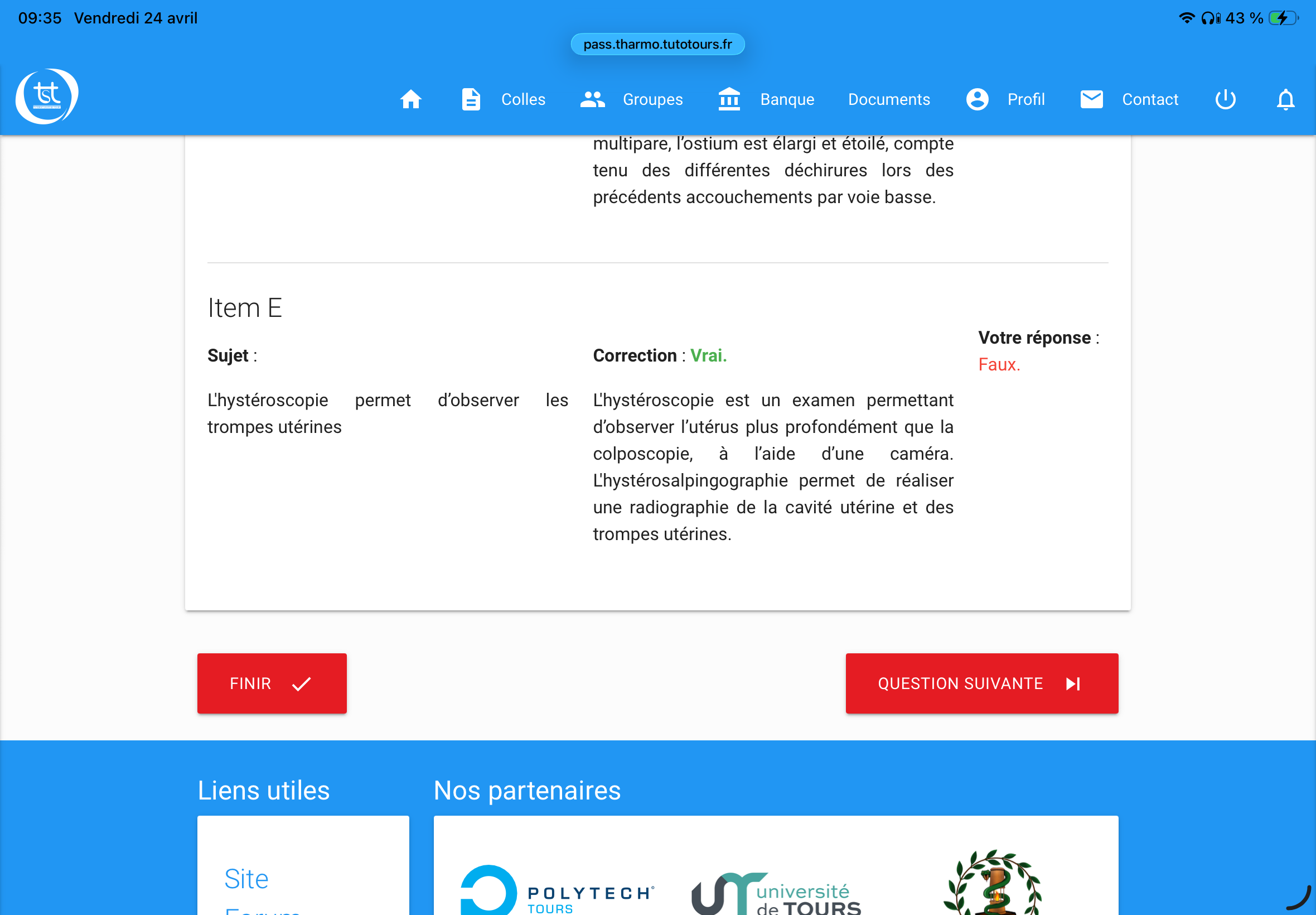1316x915 pixels.
Task: Open the Colles menu item
Action: [x=522, y=99]
